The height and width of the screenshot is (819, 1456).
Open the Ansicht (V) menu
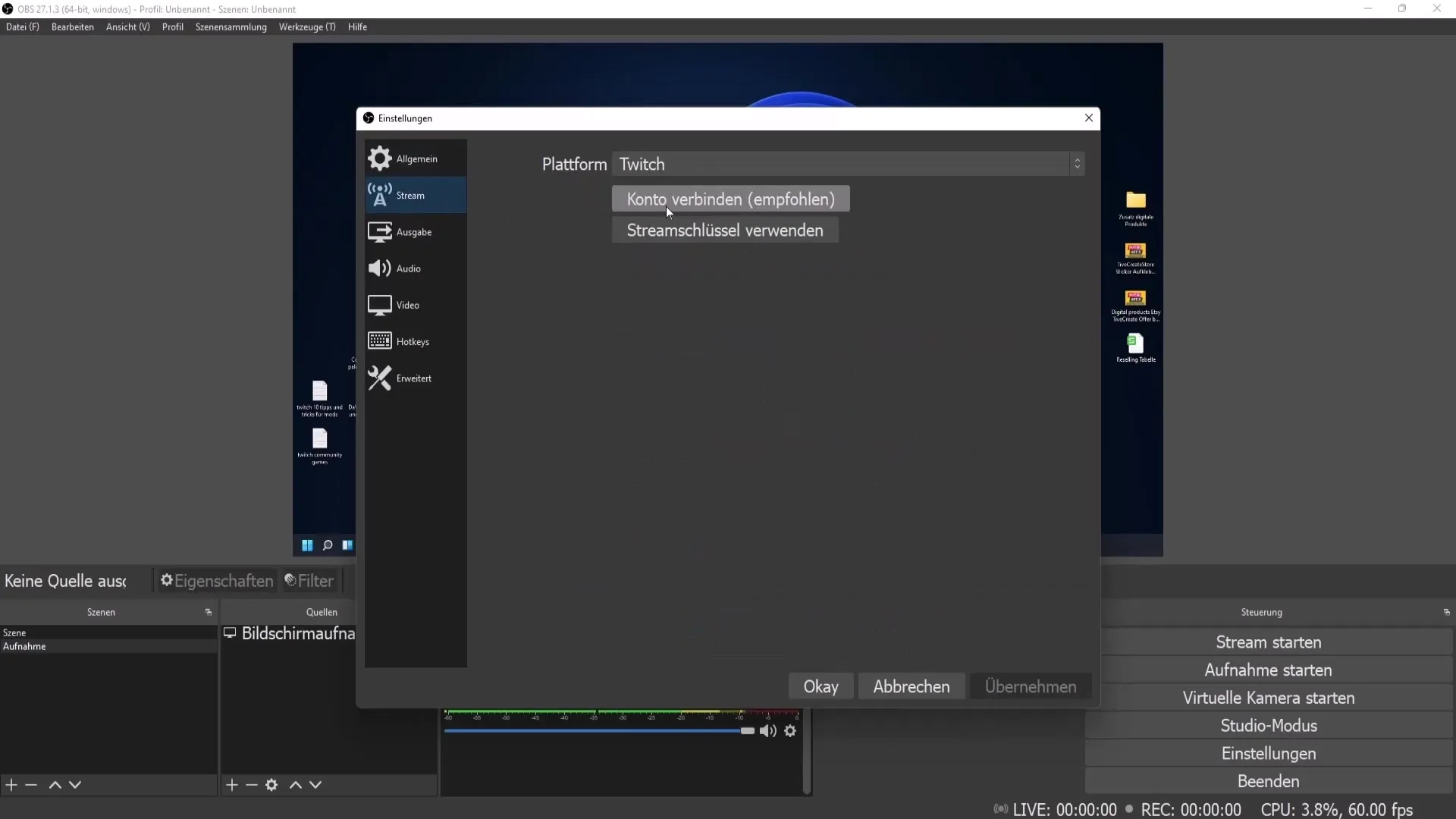point(128,27)
